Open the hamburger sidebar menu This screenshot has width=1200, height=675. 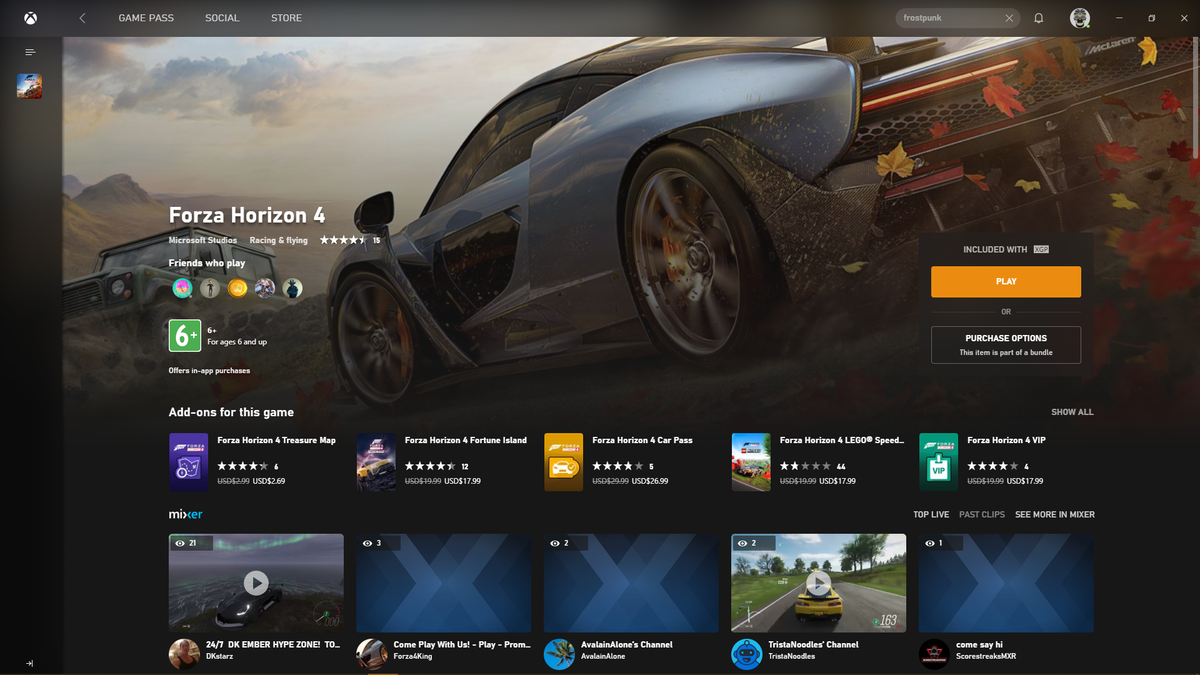click(x=30, y=52)
